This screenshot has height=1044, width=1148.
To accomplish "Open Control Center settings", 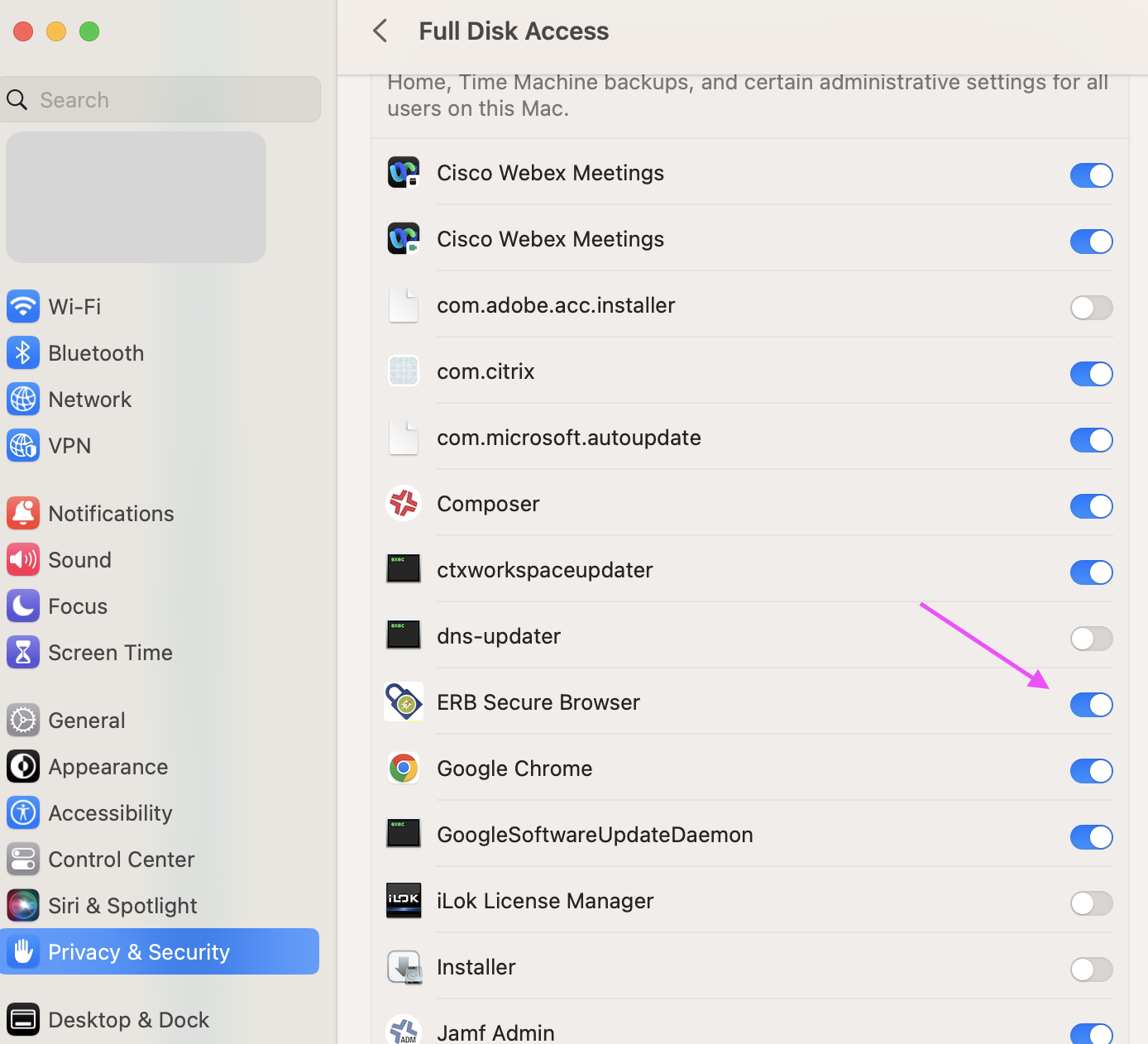I will (121, 860).
